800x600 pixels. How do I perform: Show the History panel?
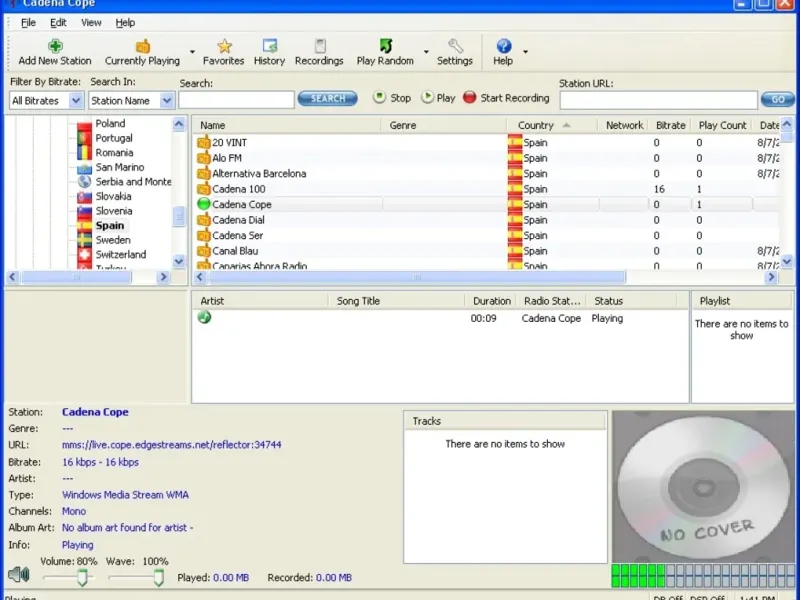tap(269, 52)
